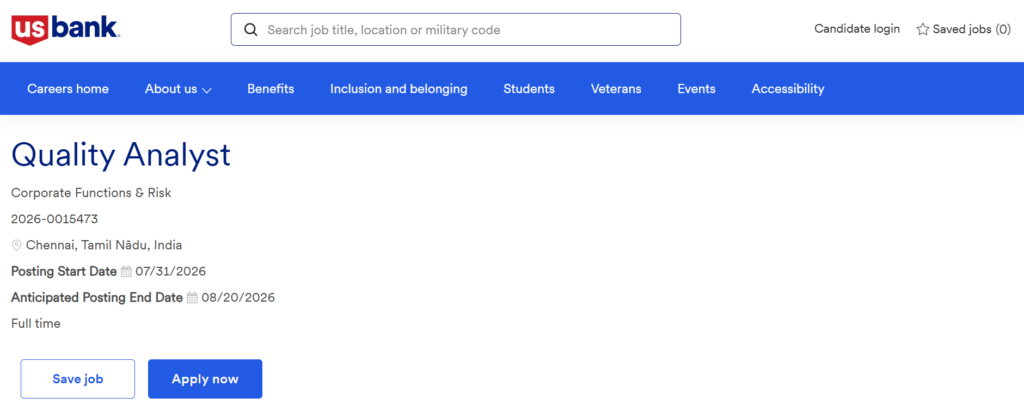The width and height of the screenshot is (1024, 410).
Task: Click the Candidate login link
Action: [857, 29]
